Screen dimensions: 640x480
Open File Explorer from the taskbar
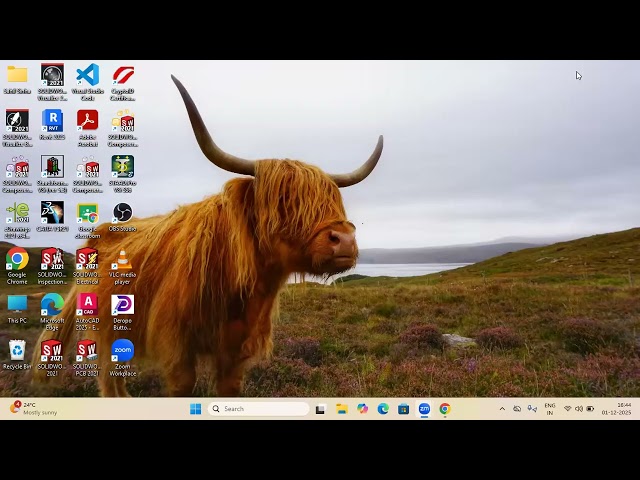(342, 409)
